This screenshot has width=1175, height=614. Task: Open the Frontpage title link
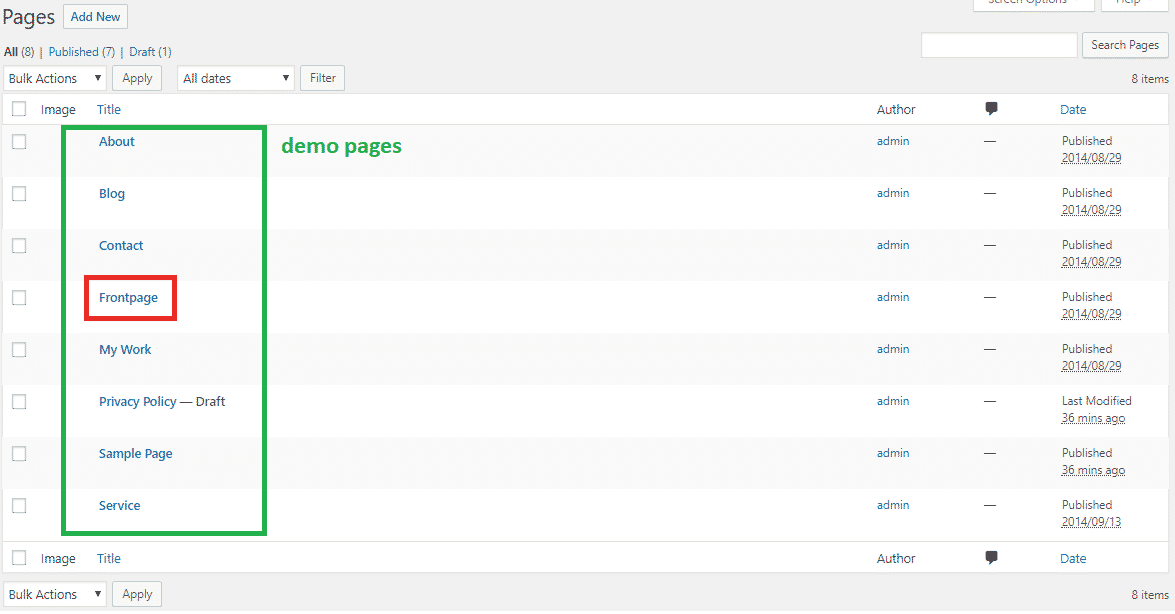click(128, 298)
